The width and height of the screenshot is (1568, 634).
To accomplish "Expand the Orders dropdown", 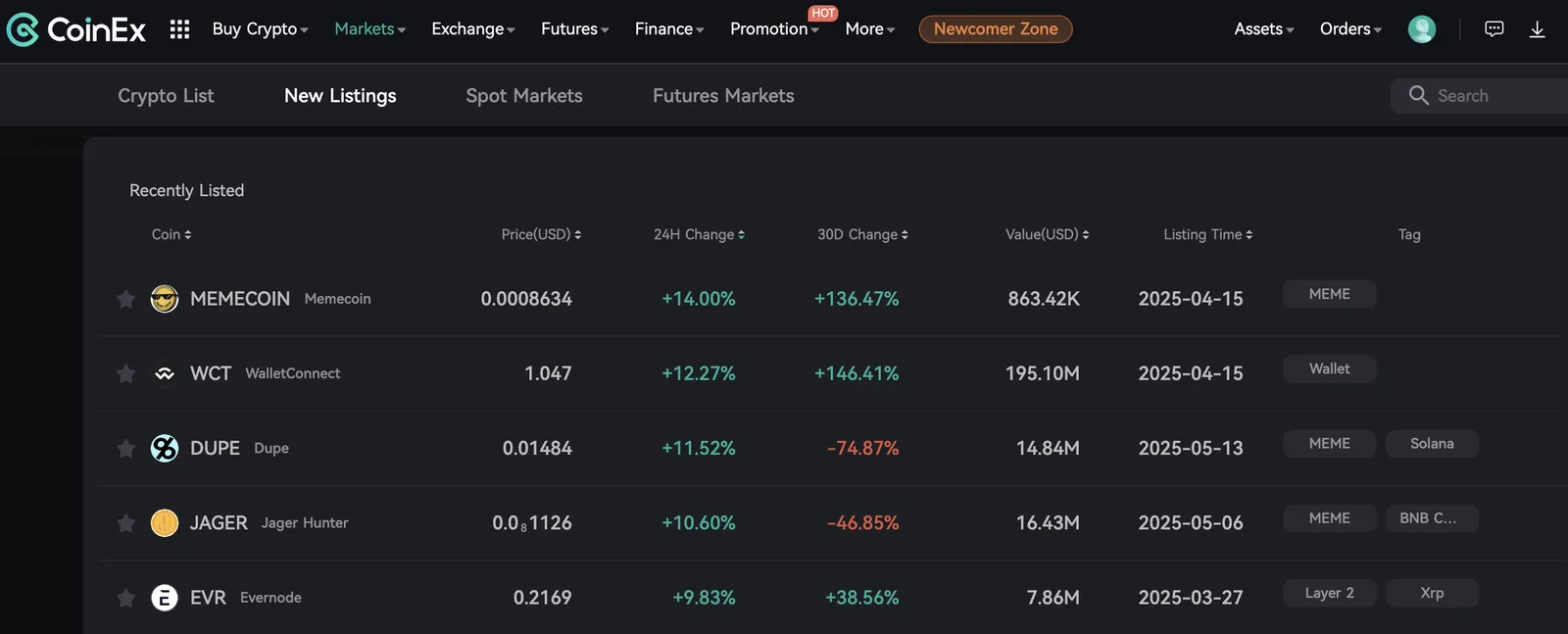I will (x=1351, y=29).
